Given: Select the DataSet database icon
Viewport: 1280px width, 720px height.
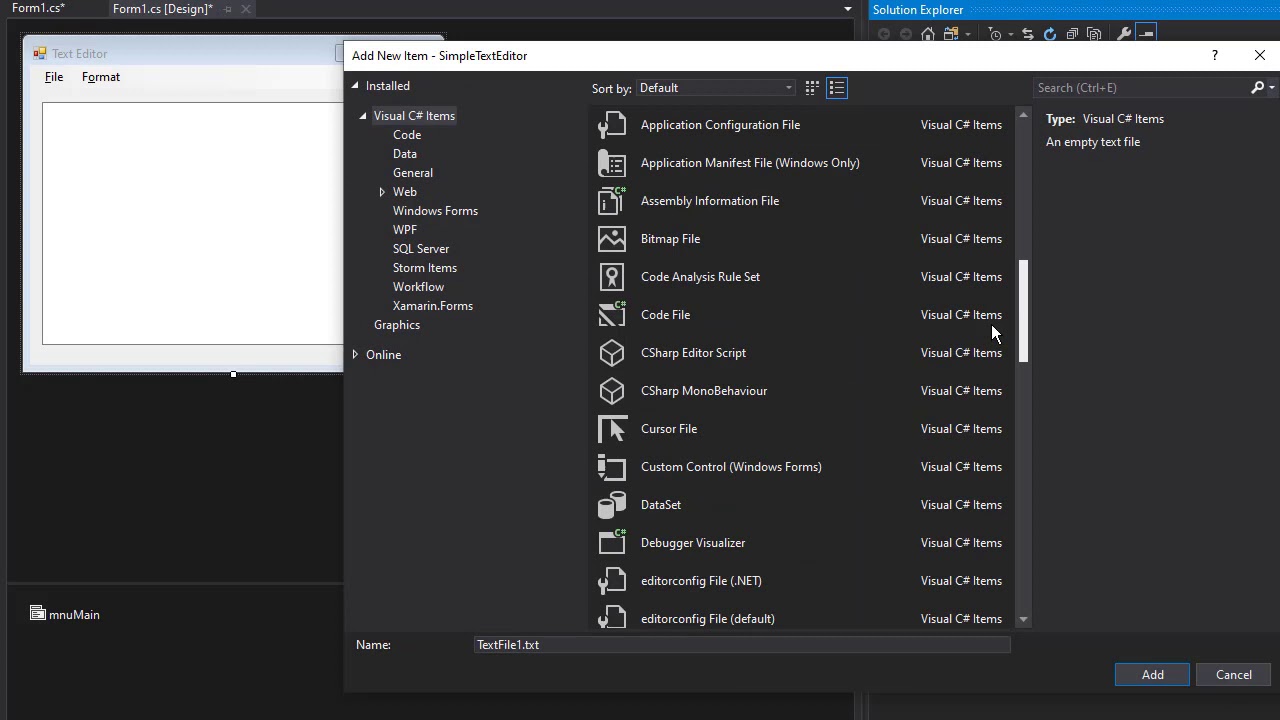Looking at the screenshot, I should pyautogui.click(x=611, y=505).
